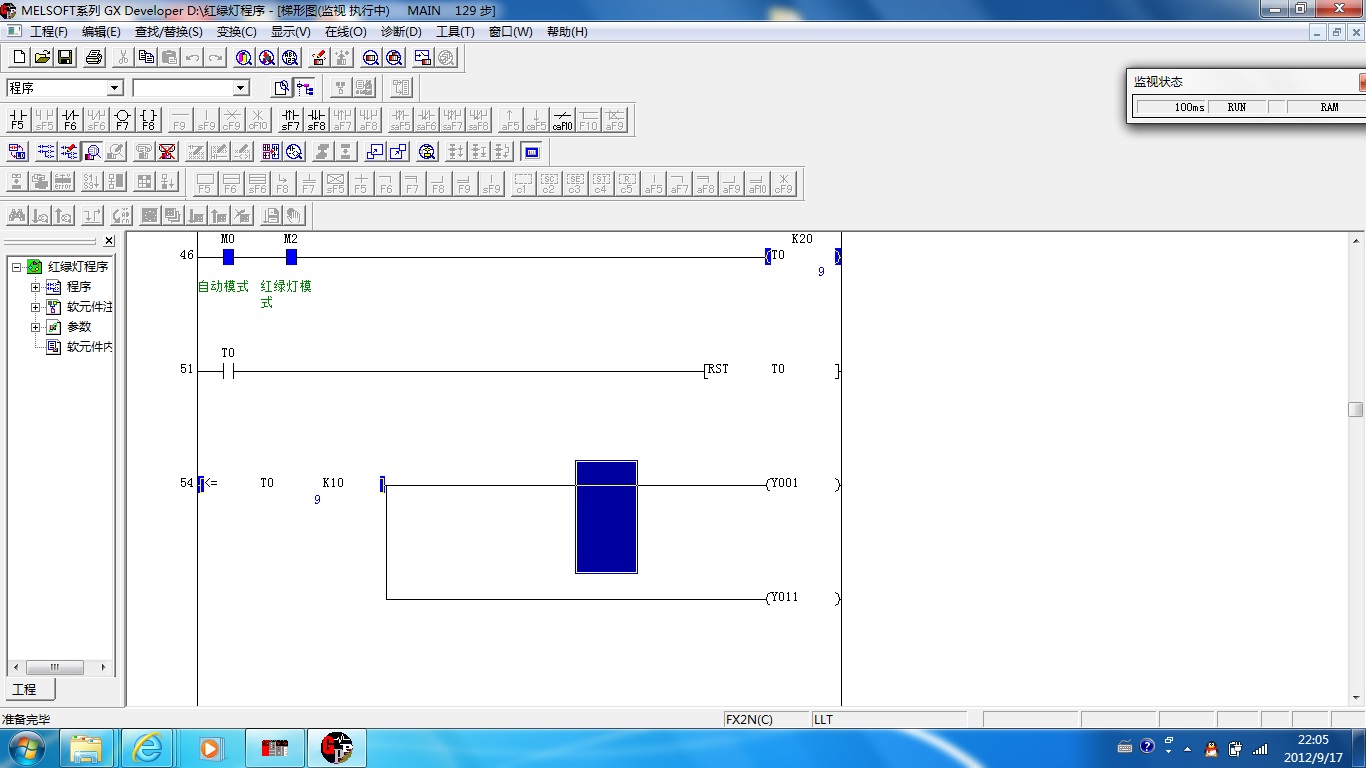Insert normally open contact F5

click(x=17, y=120)
